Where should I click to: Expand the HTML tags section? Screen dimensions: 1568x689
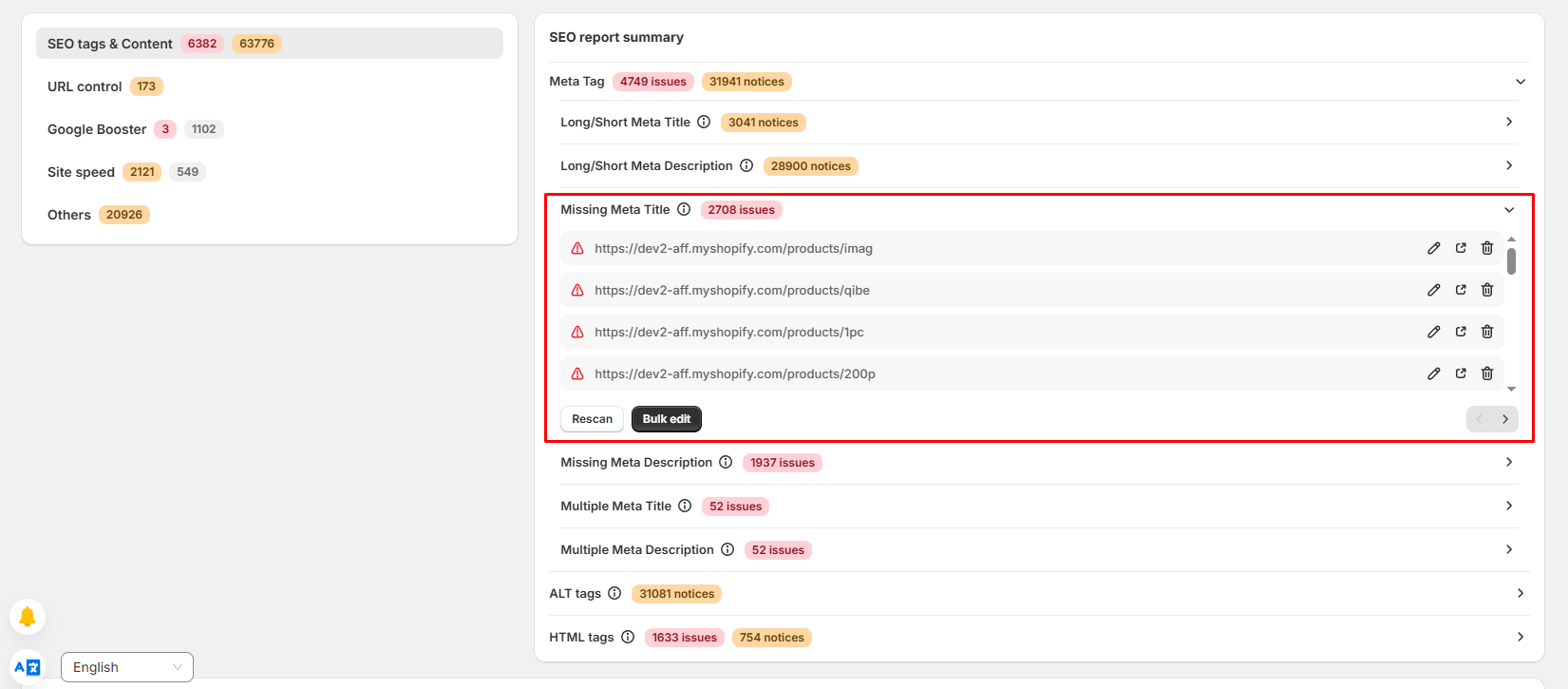(x=1520, y=638)
